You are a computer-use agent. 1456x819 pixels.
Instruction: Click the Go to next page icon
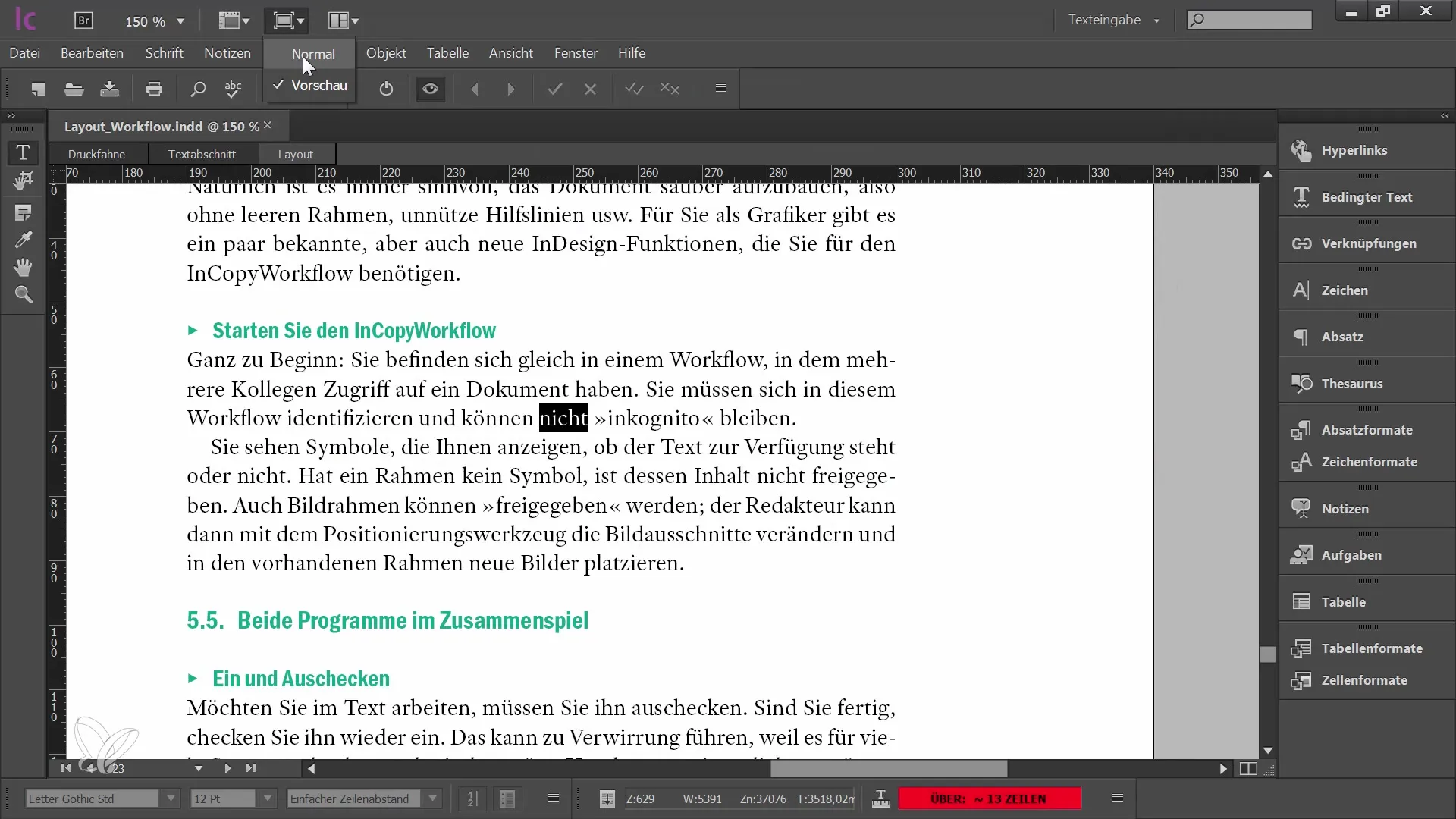point(228,769)
